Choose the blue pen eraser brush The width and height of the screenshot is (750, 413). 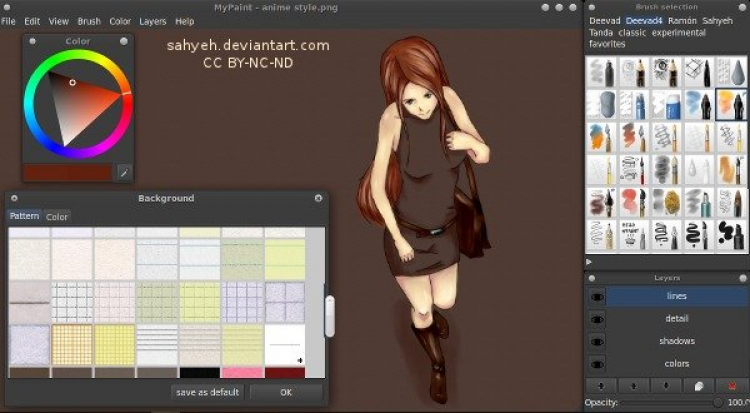(x=634, y=105)
